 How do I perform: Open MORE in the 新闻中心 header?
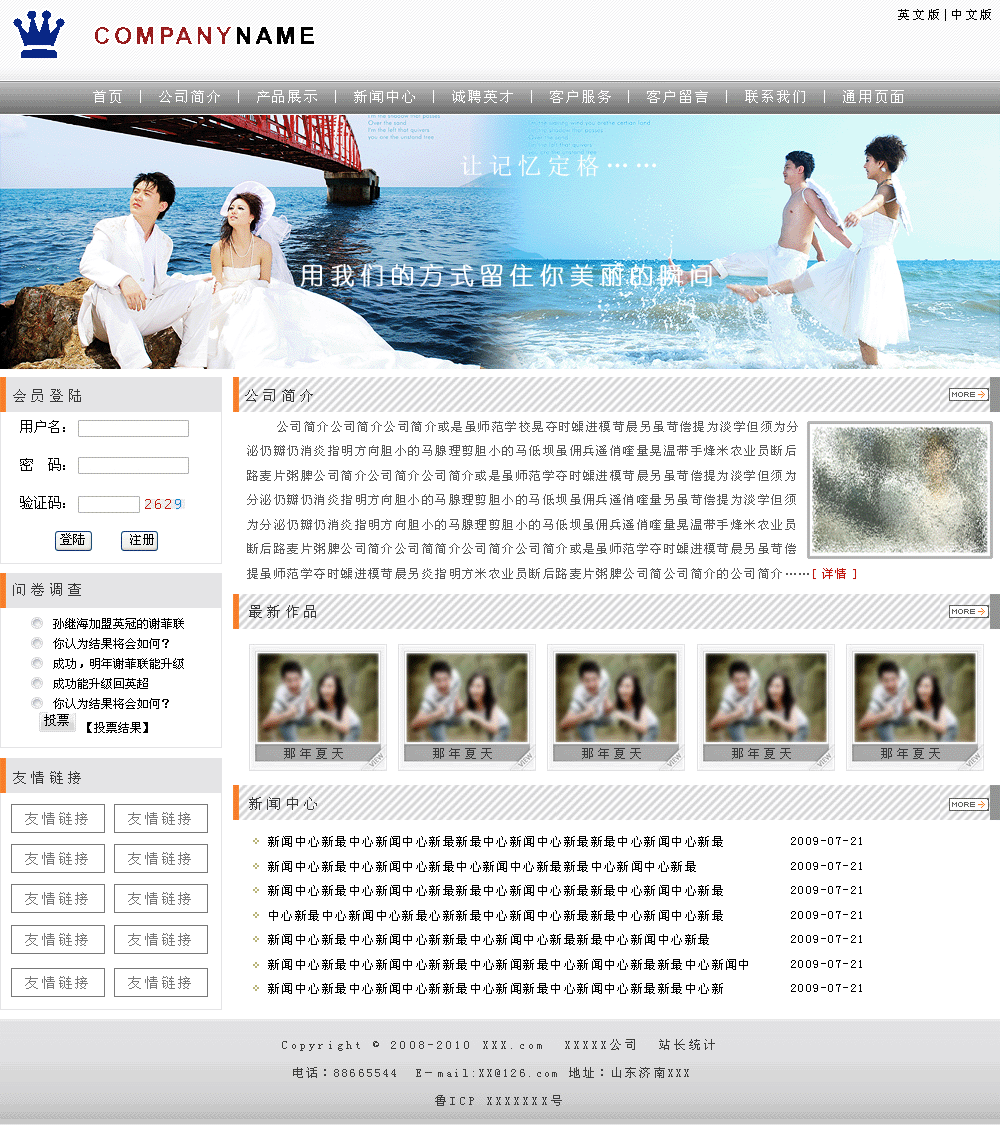[968, 804]
